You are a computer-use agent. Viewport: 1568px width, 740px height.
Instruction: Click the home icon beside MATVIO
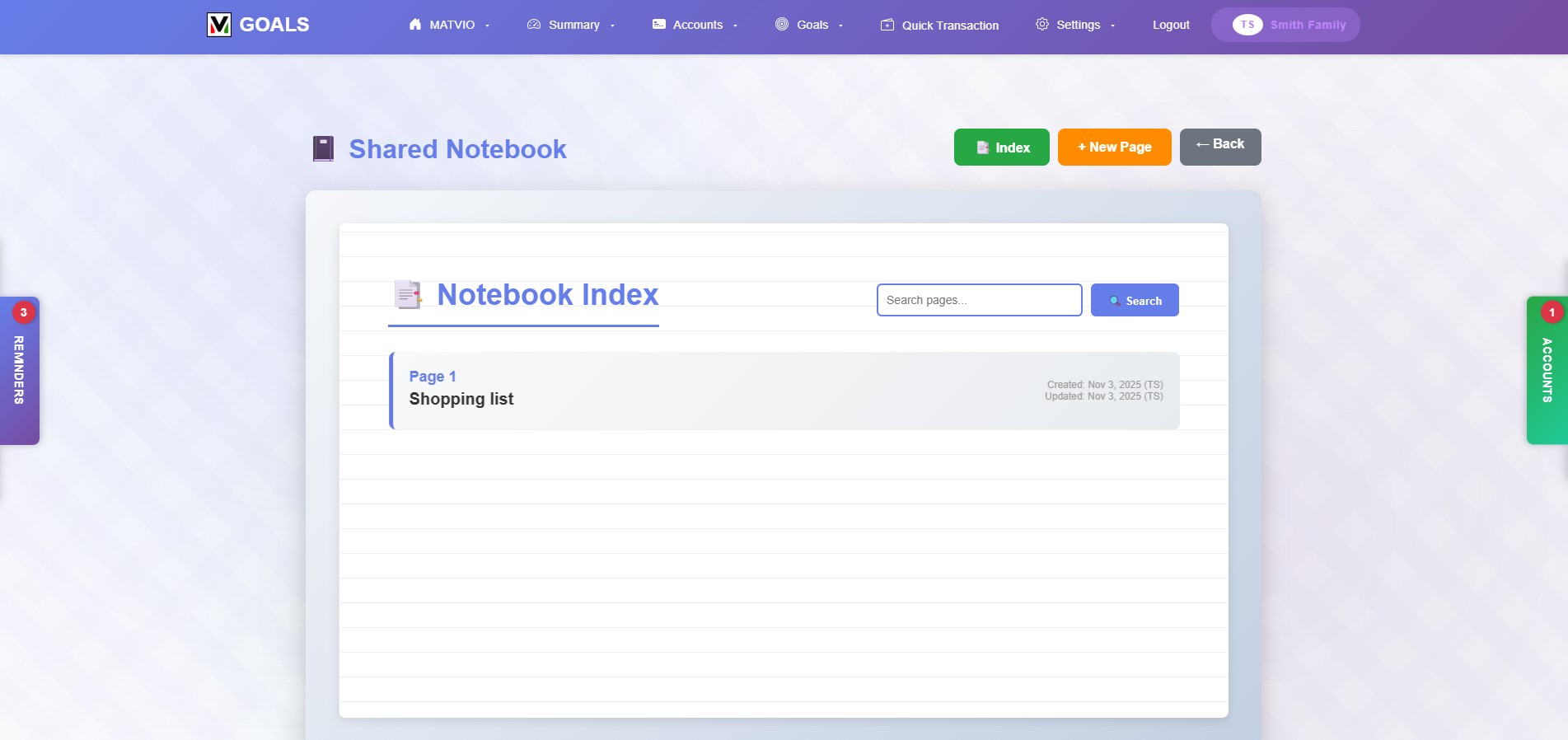click(x=415, y=25)
